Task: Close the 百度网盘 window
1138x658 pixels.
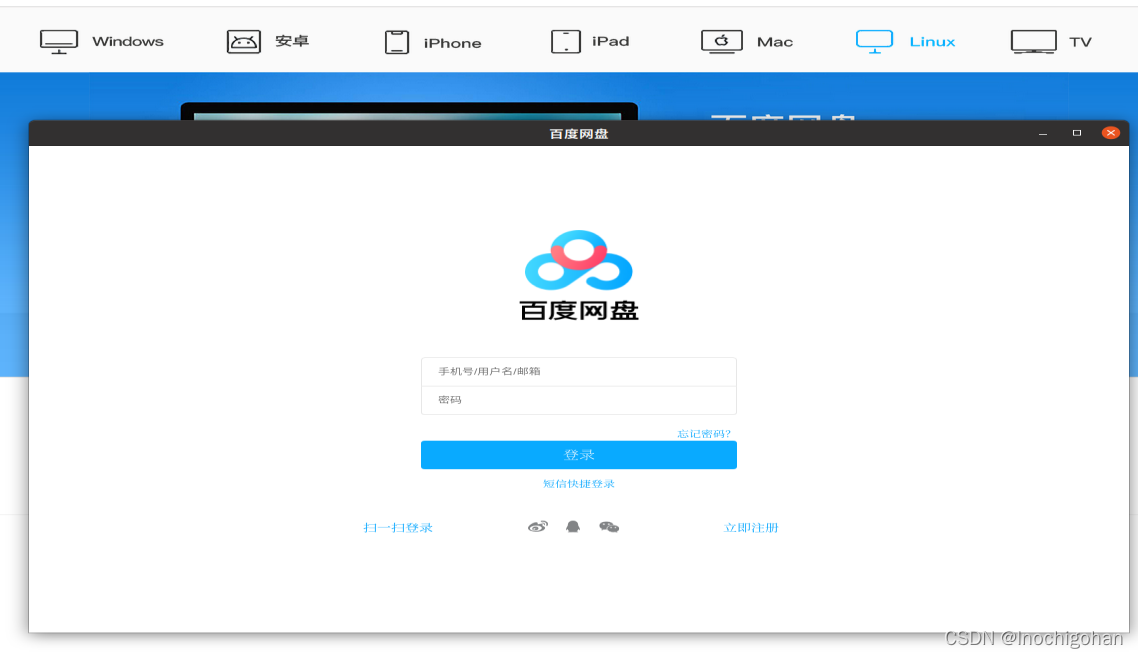Action: 1110,133
